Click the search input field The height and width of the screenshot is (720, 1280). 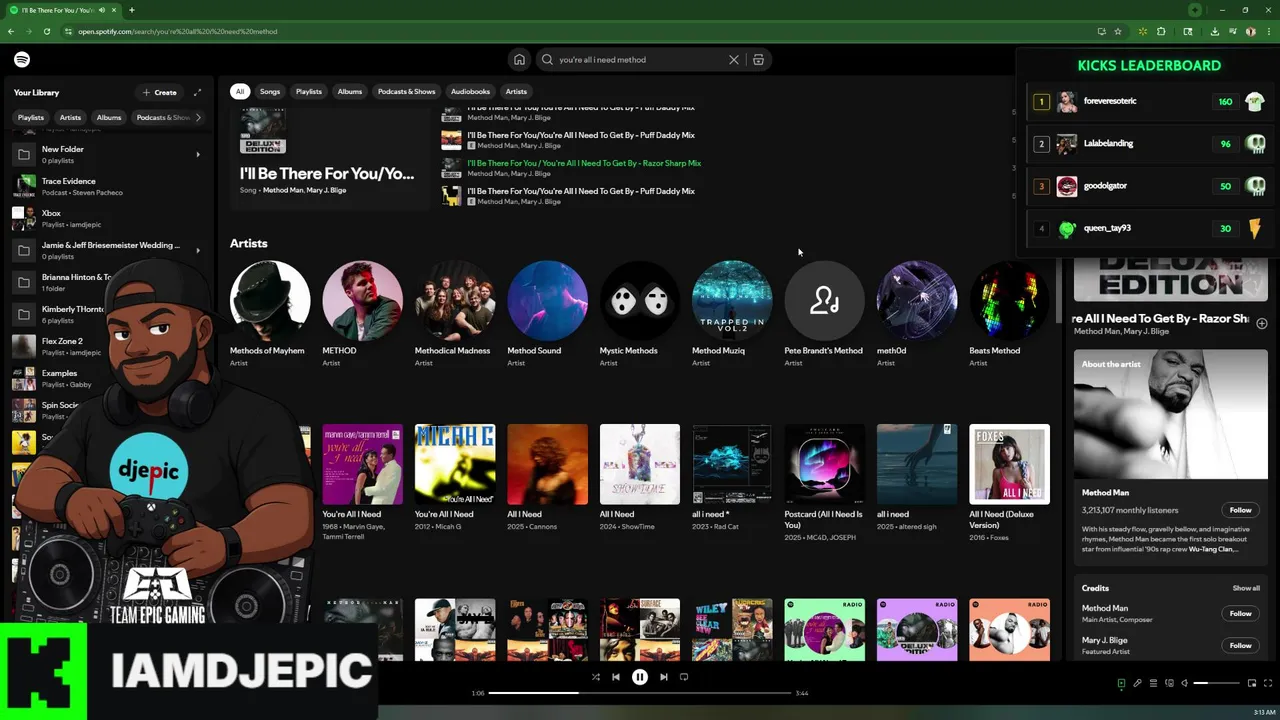pyautogui.click(x=640, y=59)
